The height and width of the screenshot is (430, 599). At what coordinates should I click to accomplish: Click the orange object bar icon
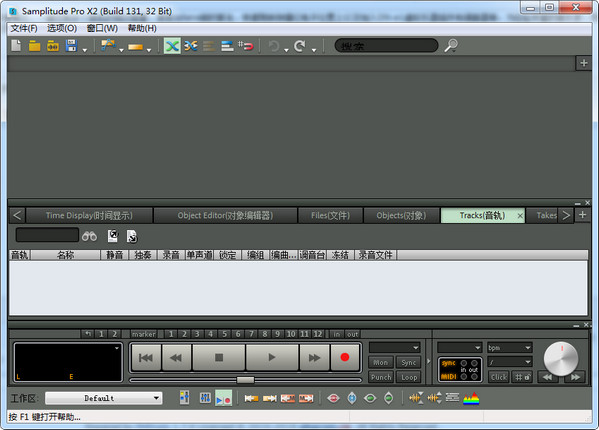coord(136,47)
